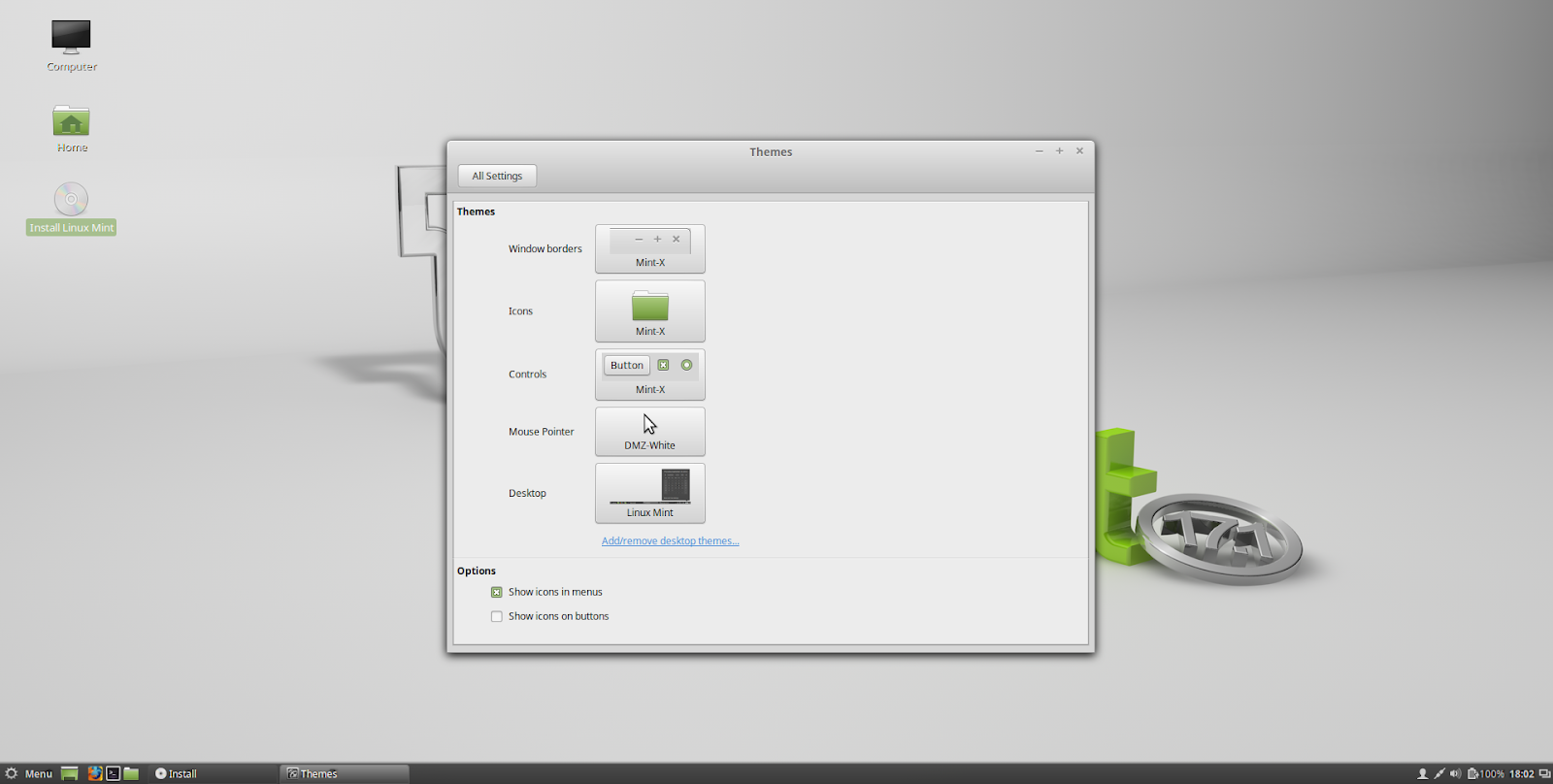Open the file manager panel launcher
The height and width of the screenshot is (784, 1553).
point(131,773)
